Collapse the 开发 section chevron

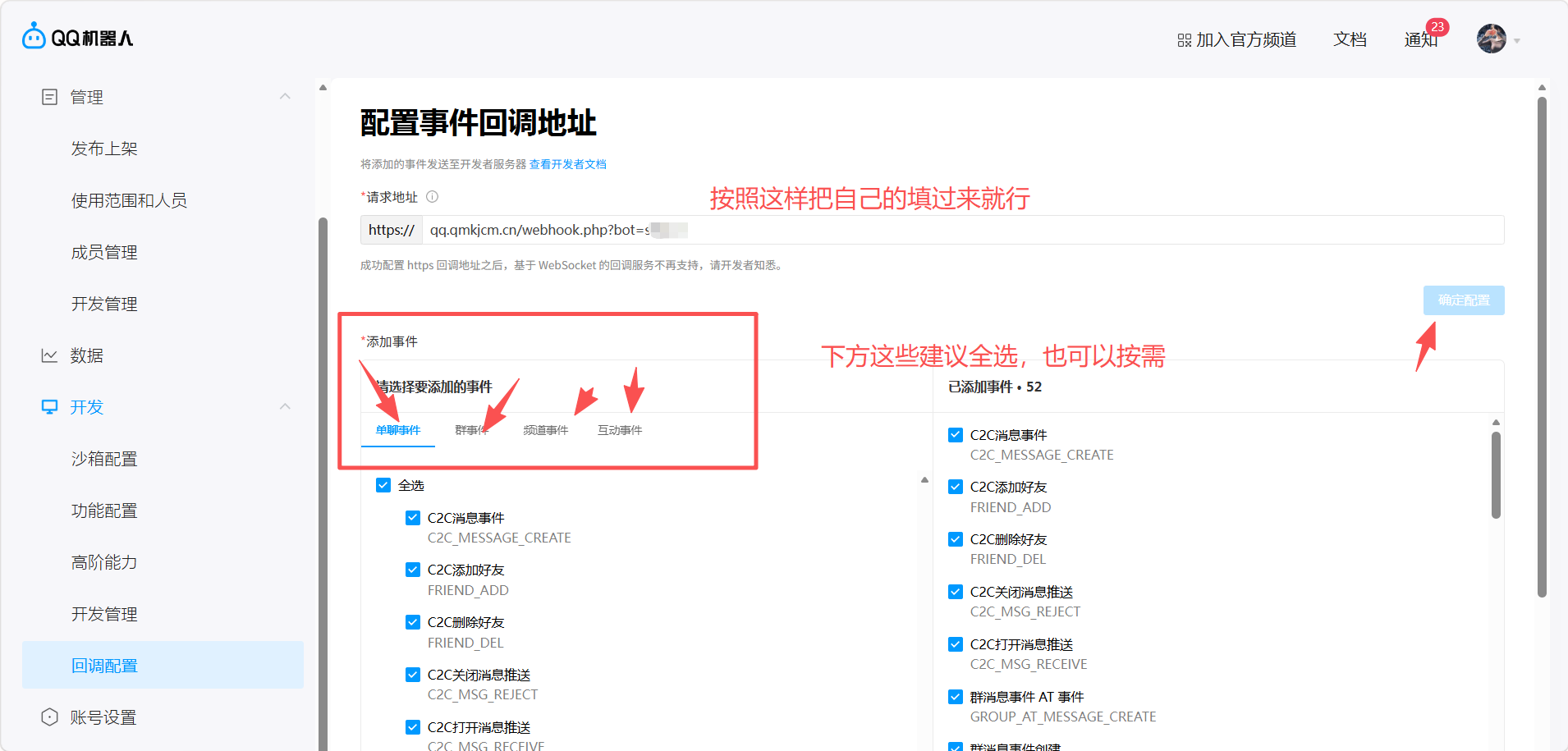click(x=285, y=406)
